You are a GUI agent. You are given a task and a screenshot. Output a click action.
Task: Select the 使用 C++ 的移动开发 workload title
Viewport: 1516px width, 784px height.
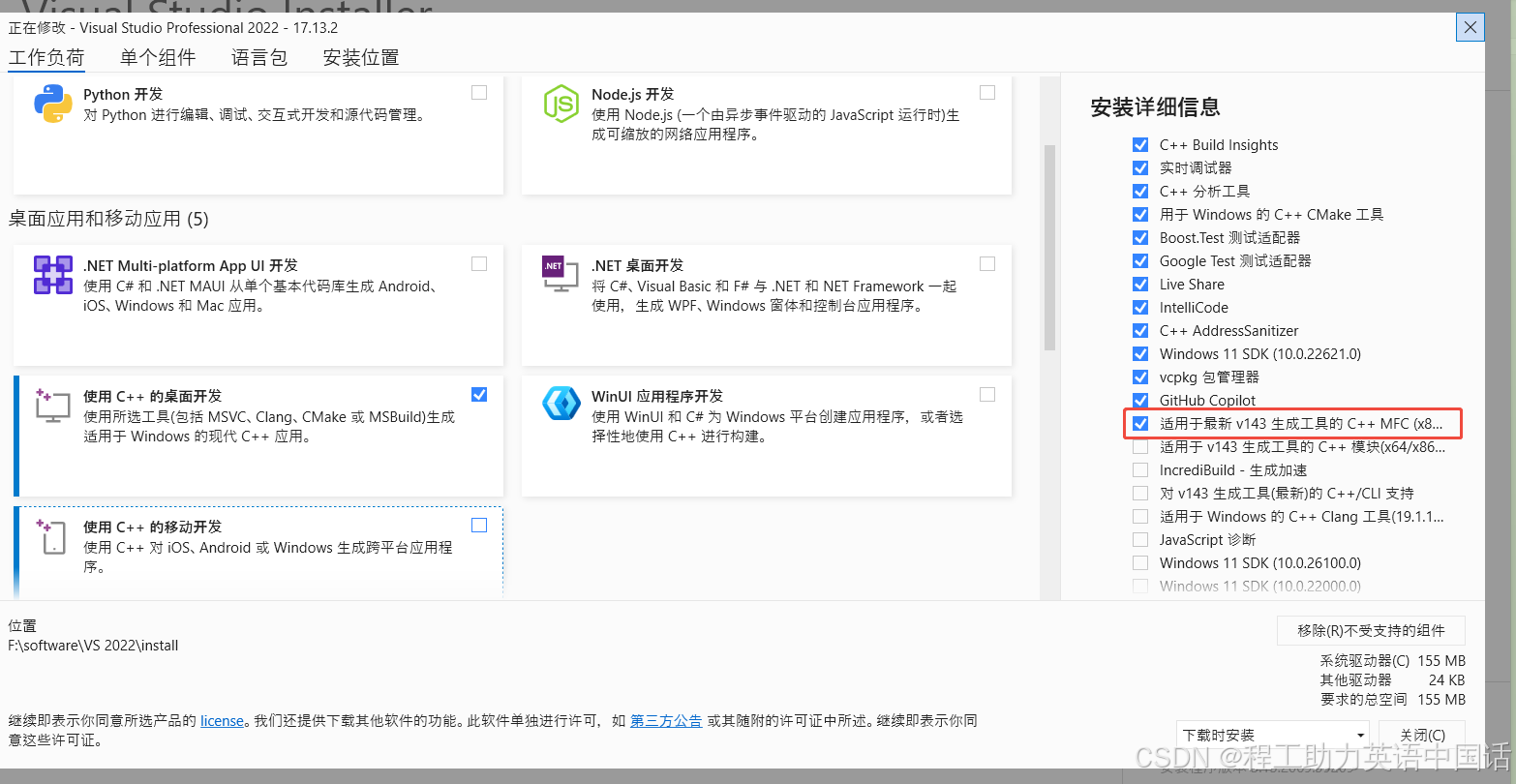coord(152,527)
